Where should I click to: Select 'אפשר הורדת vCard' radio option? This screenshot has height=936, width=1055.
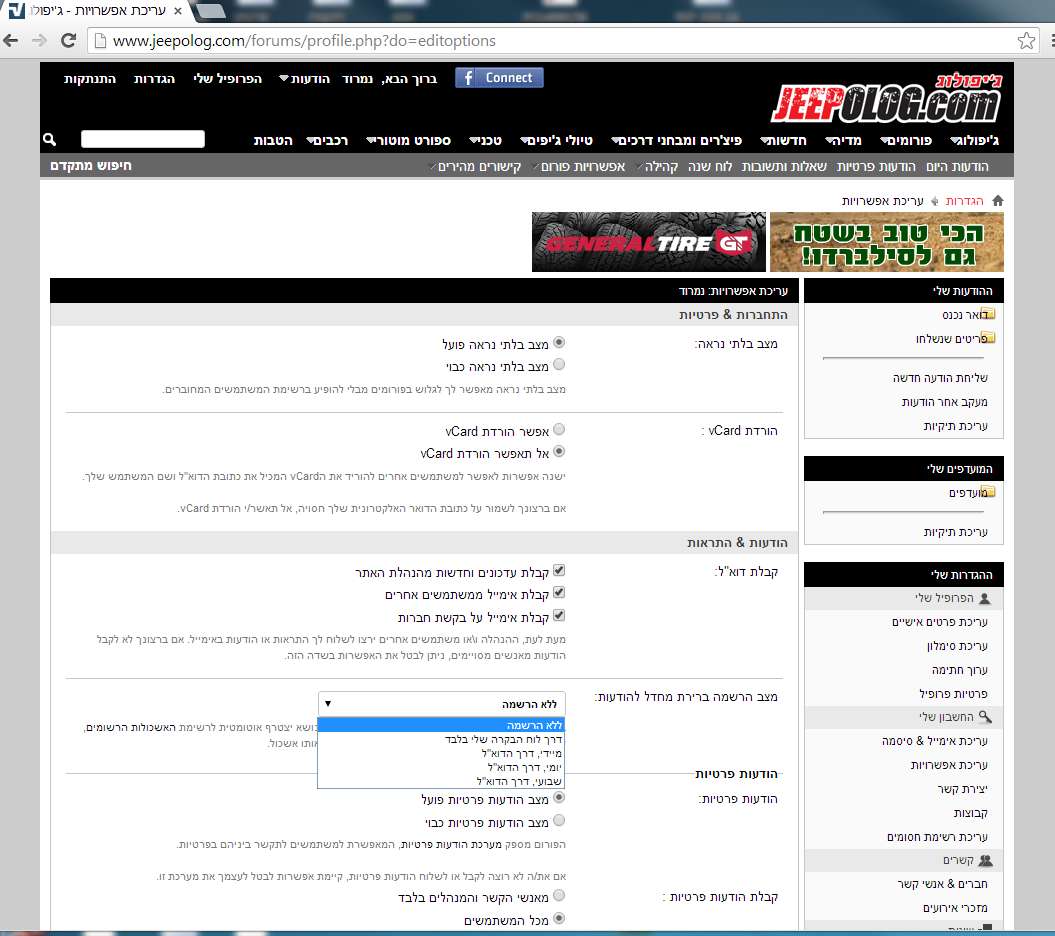[559, 429]
